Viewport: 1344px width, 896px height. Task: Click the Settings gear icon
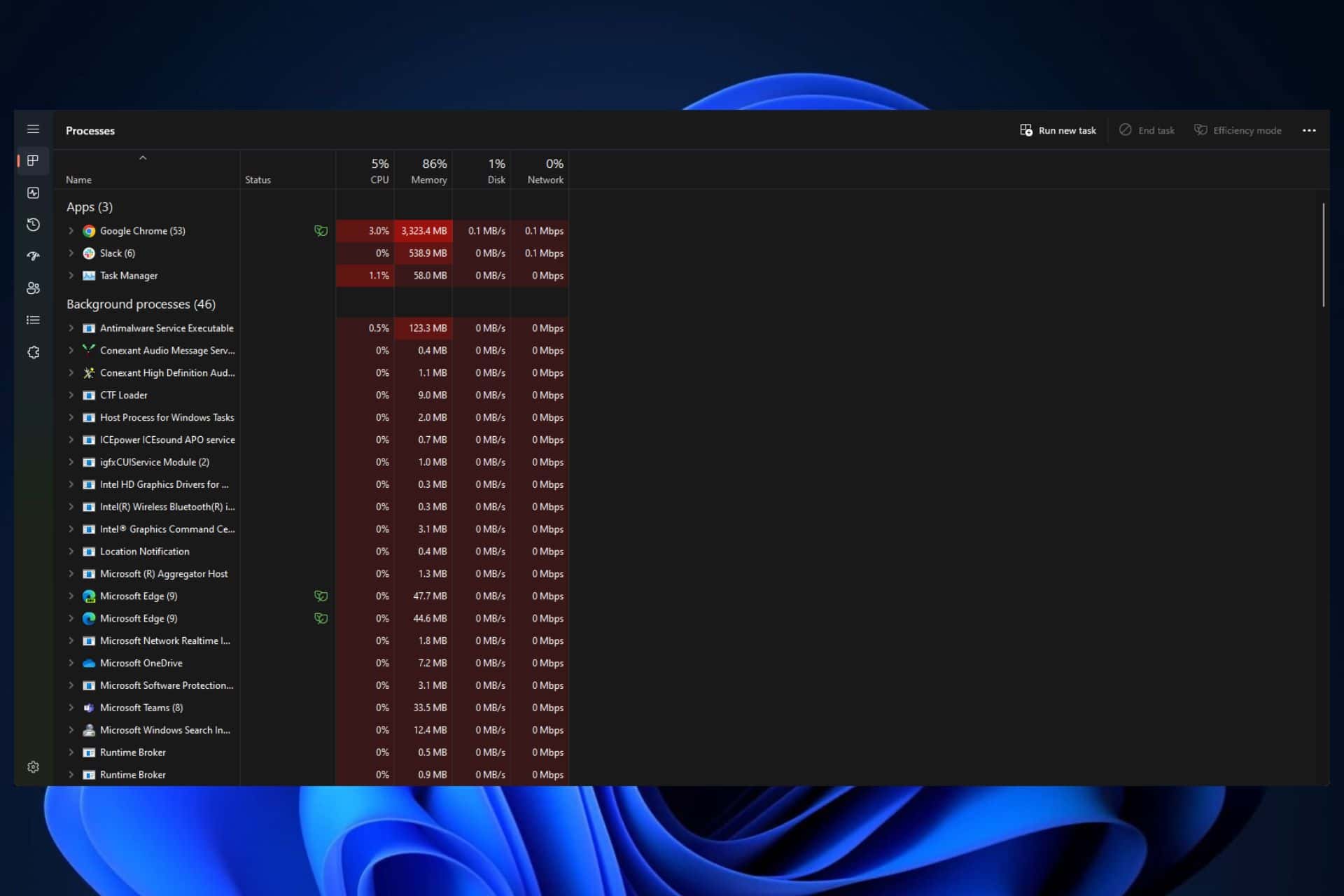point(33,766)
